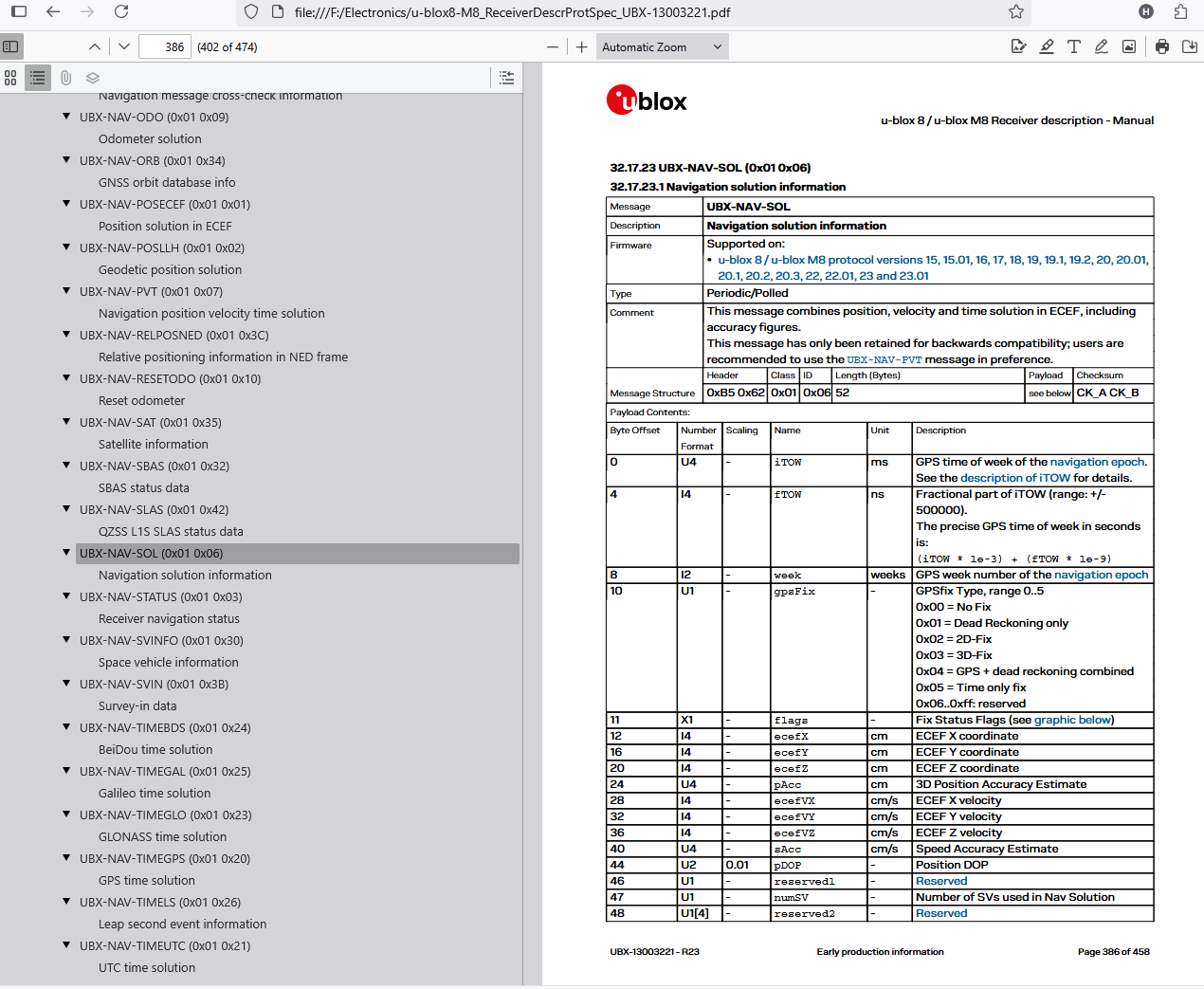
Task: Select UBX-NAV-SBAS (0x01 0x32) outline item
Action: click(x=155, y=467)
